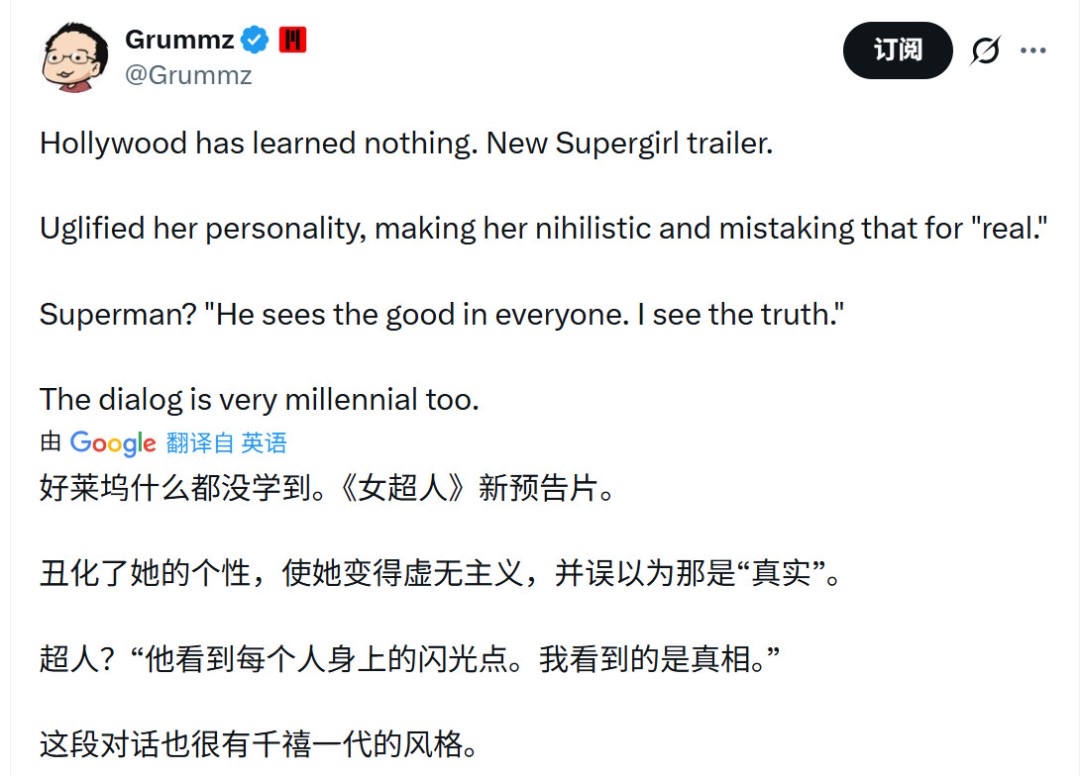
Task: Click the blue verified checkmark badge
Action: coord(257,40)
